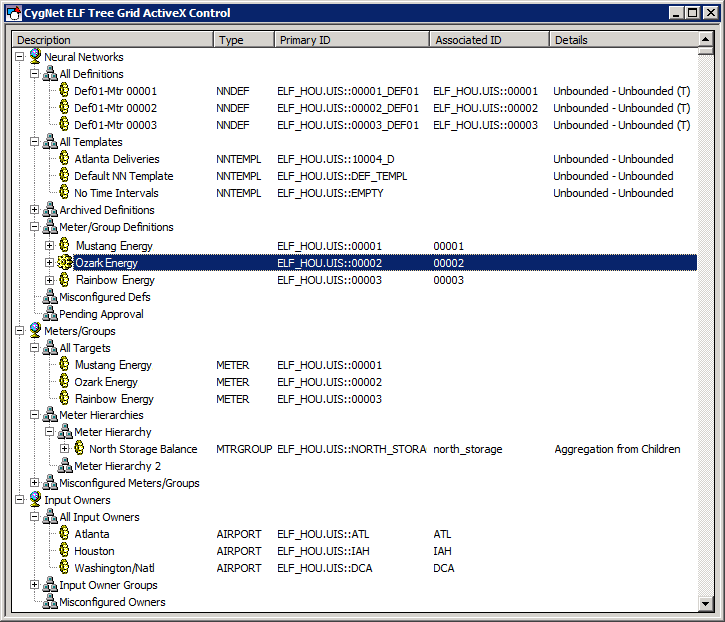This screenshot has height=622, width=725.
Task: Click the Def01-Mtr 00002 node icon
Action: coord(65,107)
